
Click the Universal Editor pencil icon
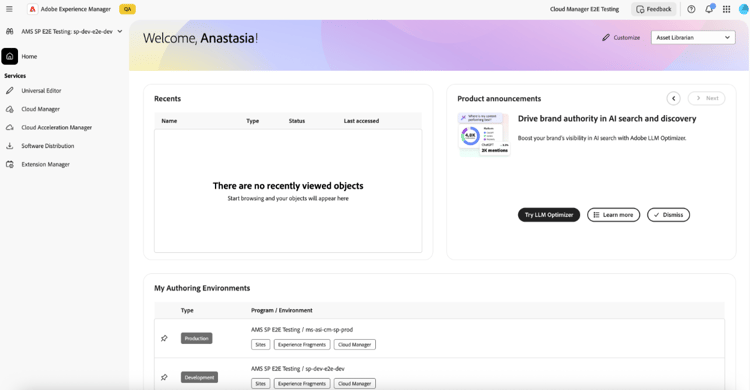pyautogui.click(x=10, y=90)
